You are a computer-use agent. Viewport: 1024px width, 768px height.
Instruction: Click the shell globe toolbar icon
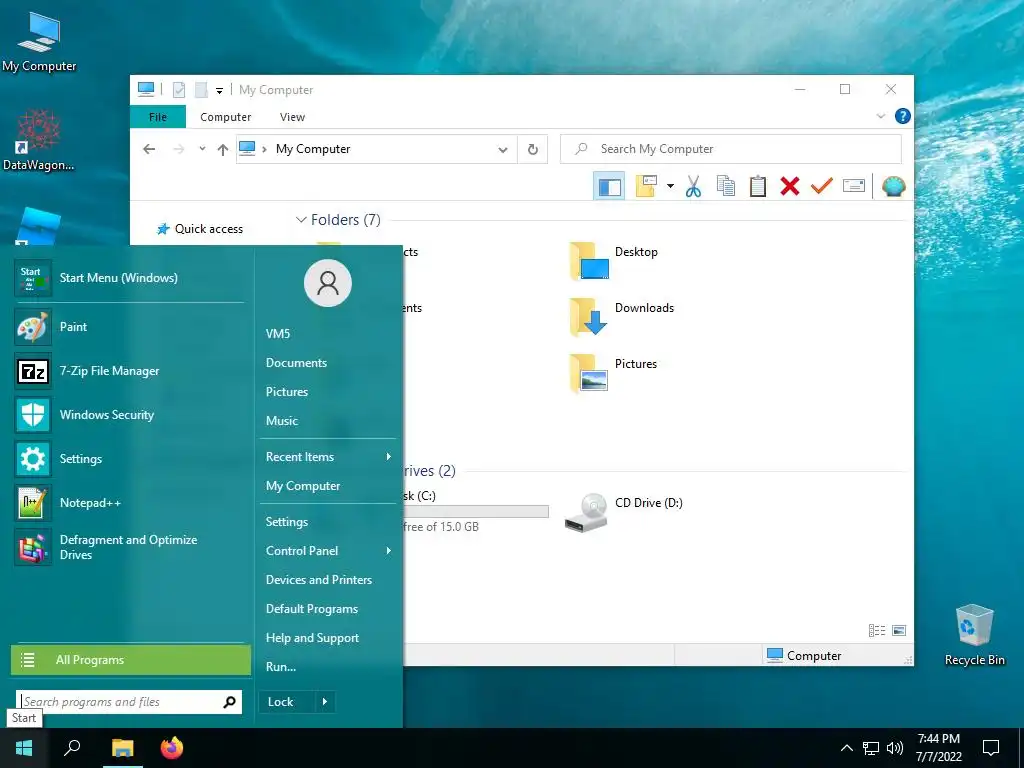(x=893, y=187)
